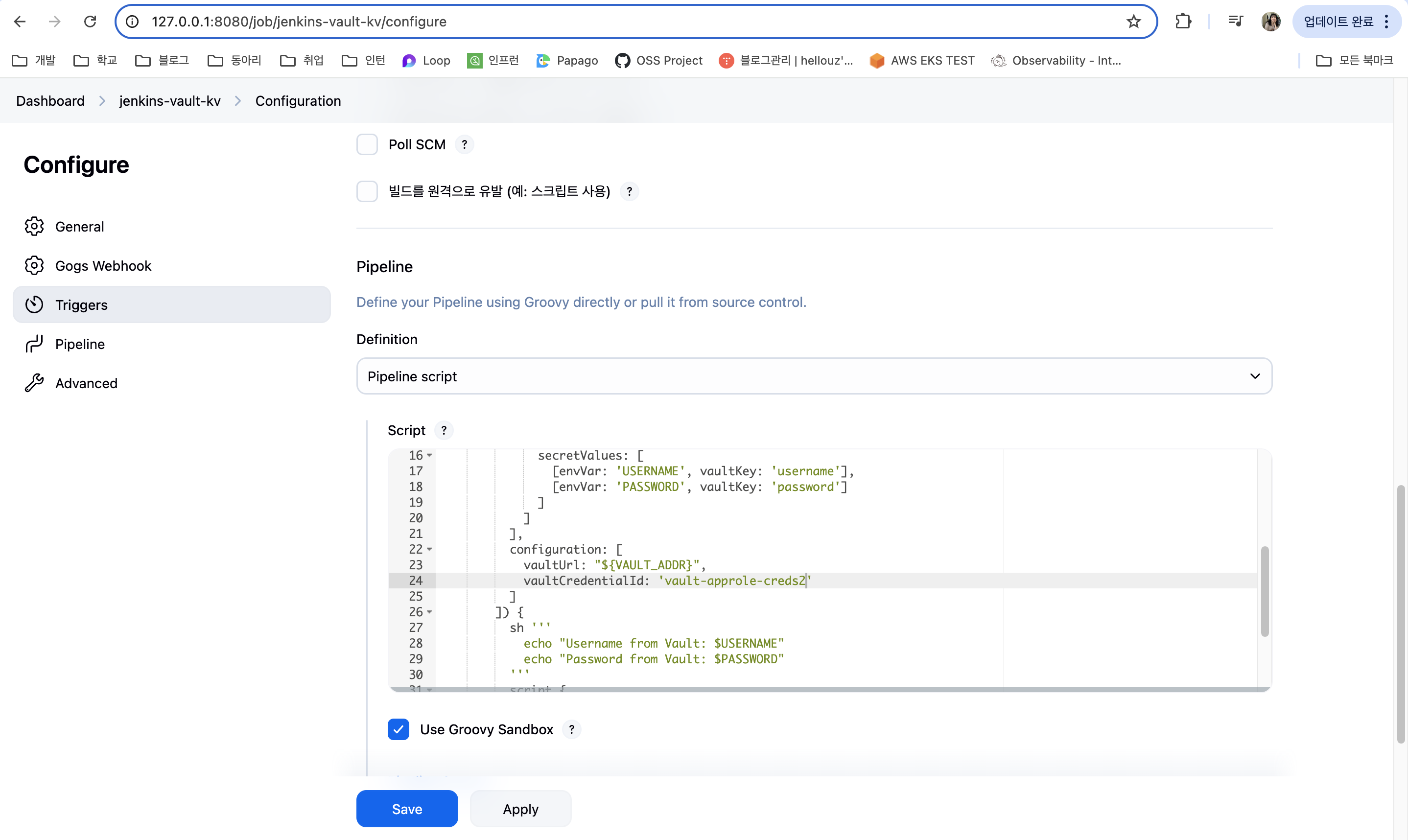Open help for Poll SCM

pos(465,145)
